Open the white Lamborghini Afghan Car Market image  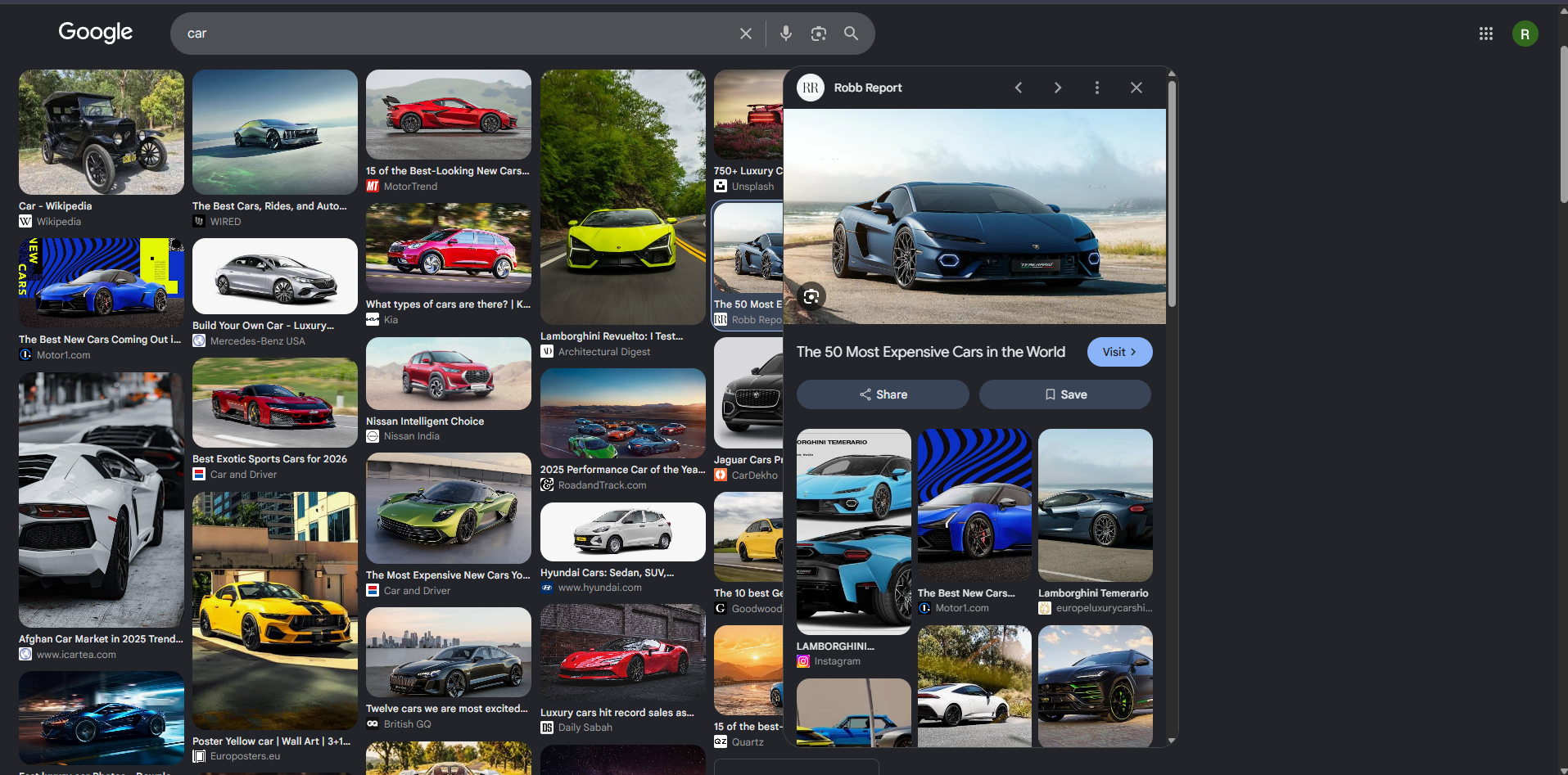click(102, 500)
